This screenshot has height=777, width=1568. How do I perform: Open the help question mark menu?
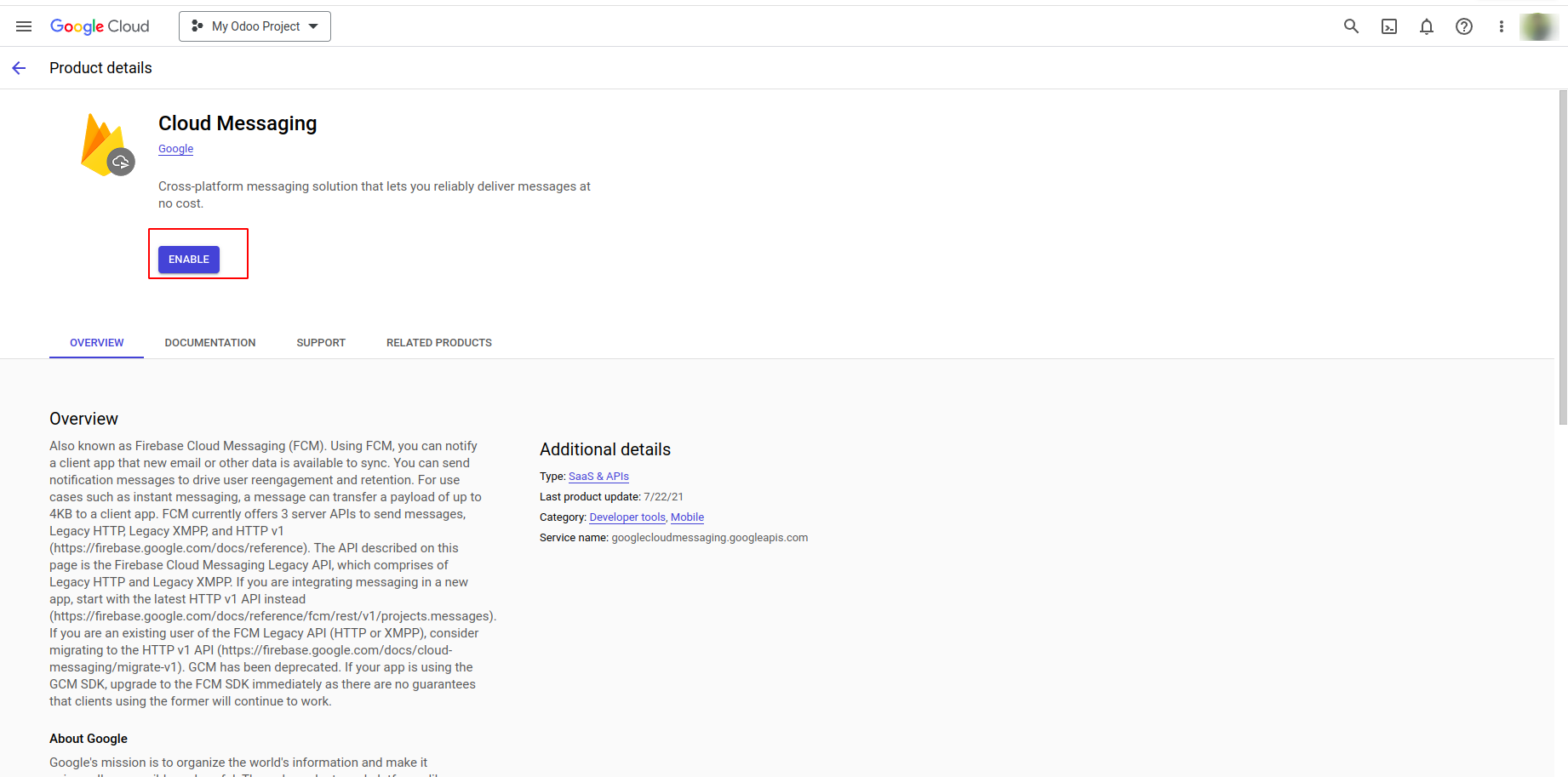[x=1464, y=26]
